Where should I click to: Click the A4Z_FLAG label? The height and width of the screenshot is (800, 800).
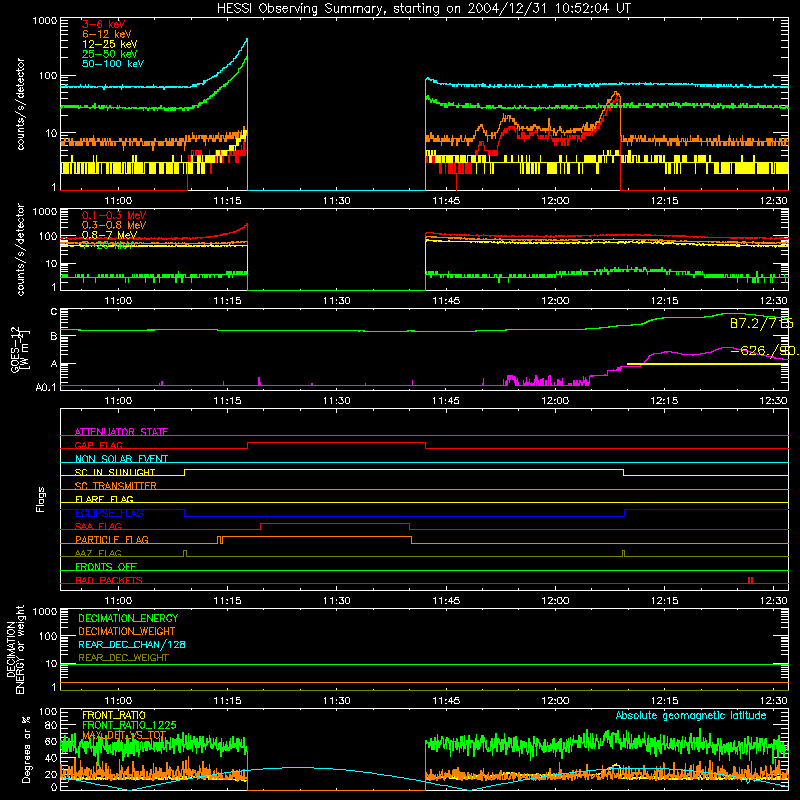pos(98,553)
